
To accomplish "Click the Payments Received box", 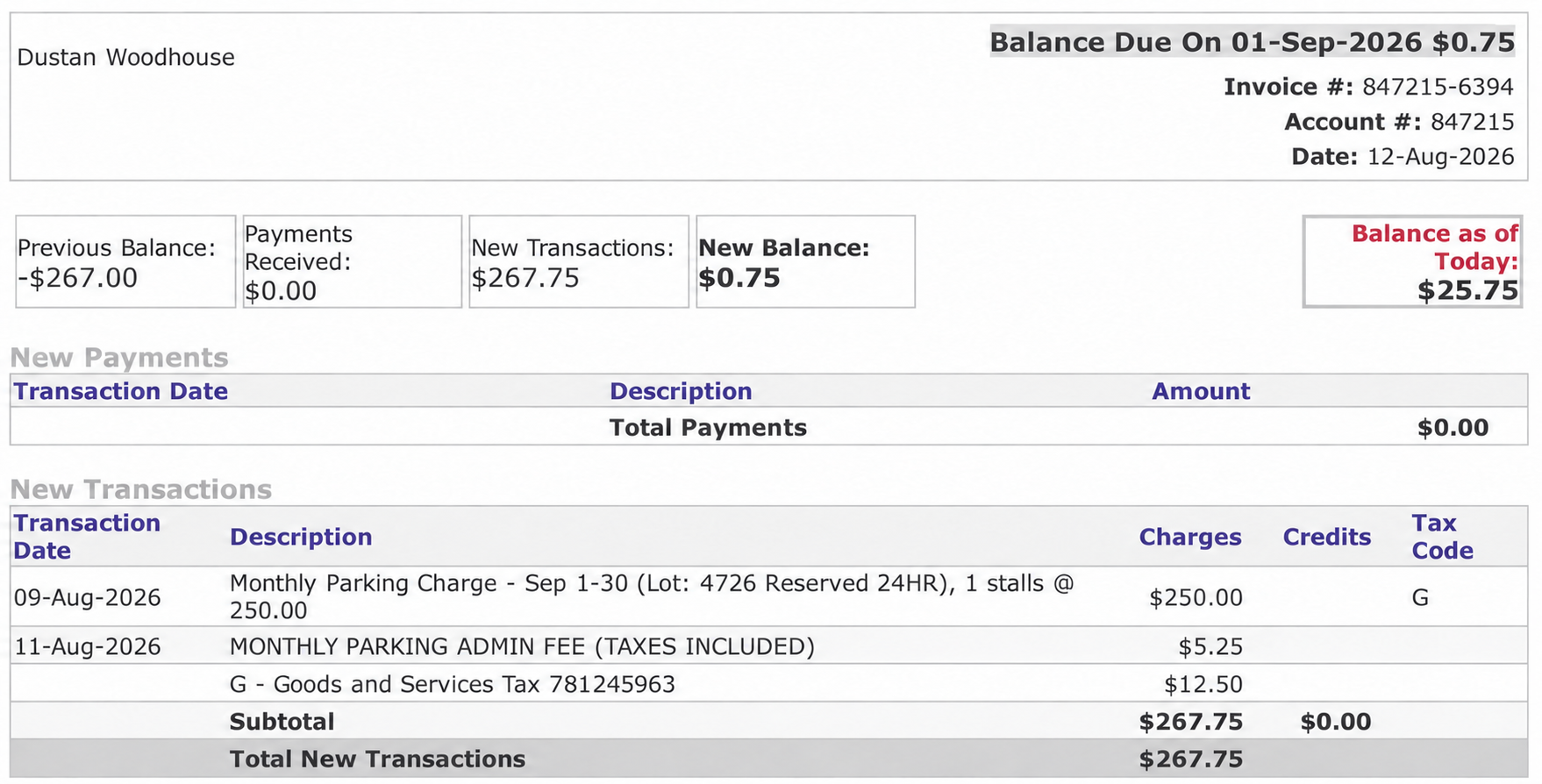I will (352, 261).
